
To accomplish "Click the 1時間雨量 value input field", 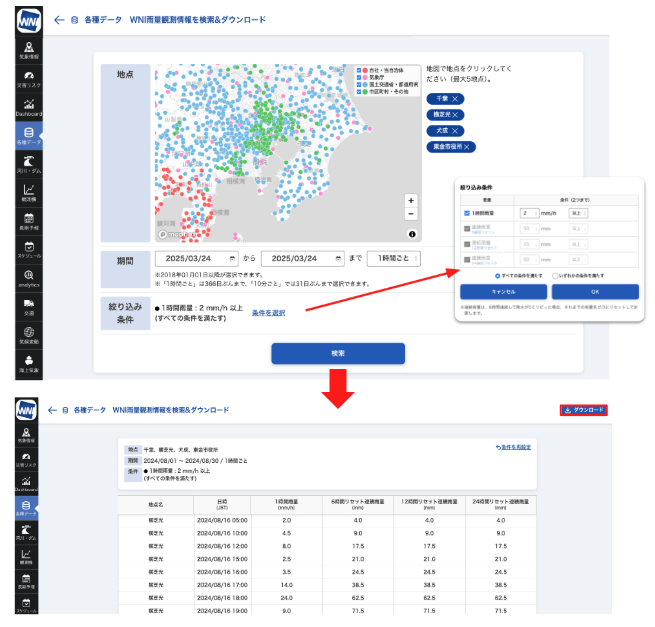I will [x=529, y=213].
